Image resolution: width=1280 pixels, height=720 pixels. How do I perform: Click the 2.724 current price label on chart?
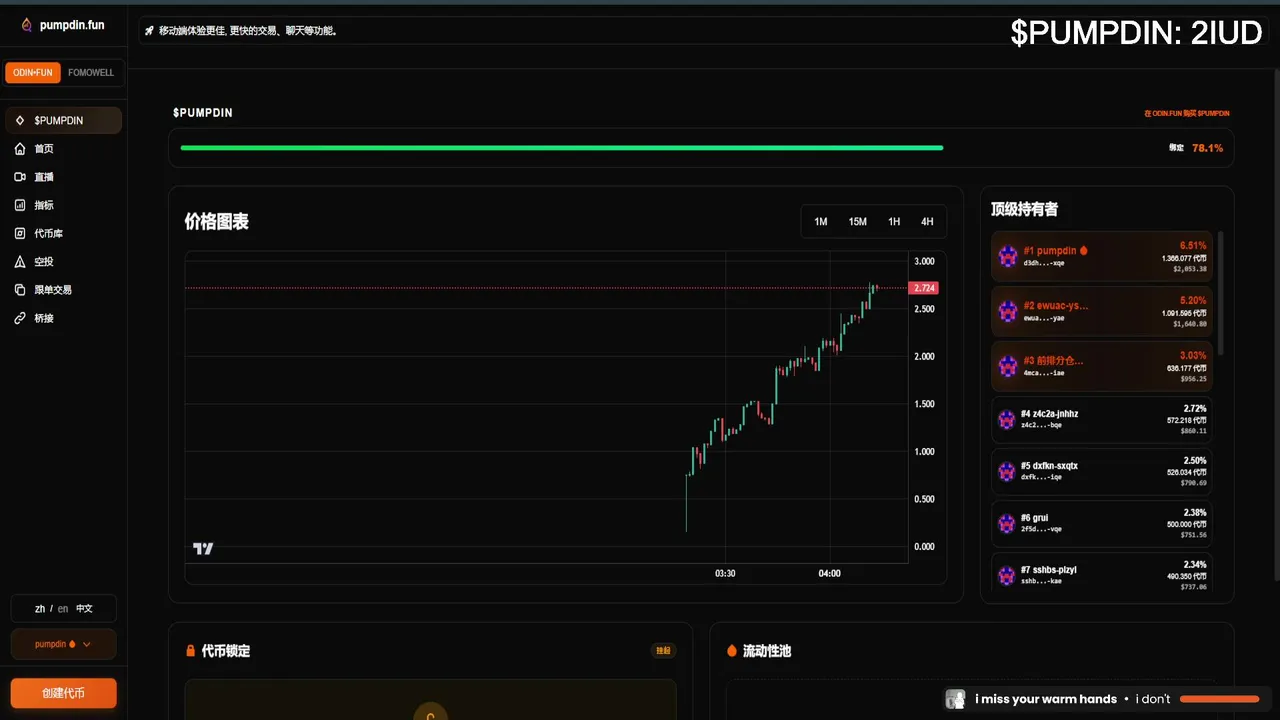point(924,288)
